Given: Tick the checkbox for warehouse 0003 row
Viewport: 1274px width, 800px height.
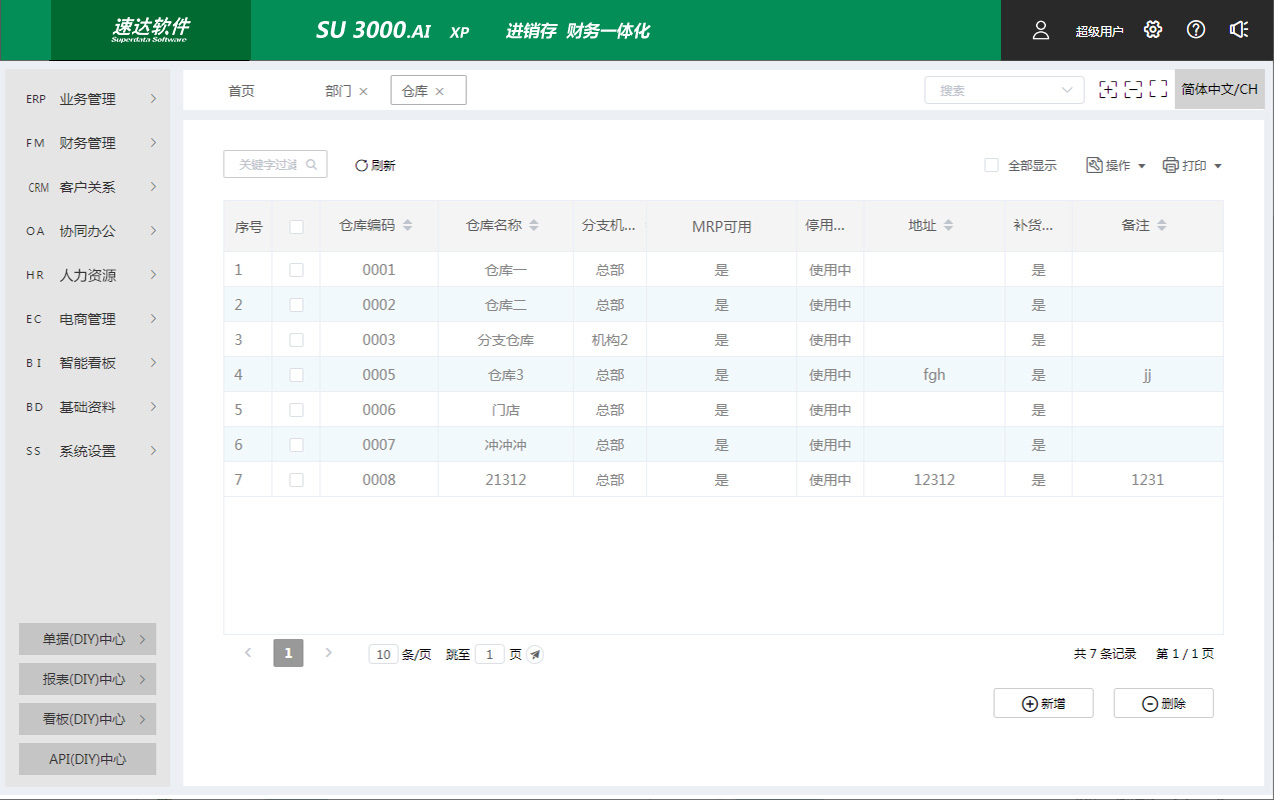Looking at the screenshot, I should coord(296,340).
